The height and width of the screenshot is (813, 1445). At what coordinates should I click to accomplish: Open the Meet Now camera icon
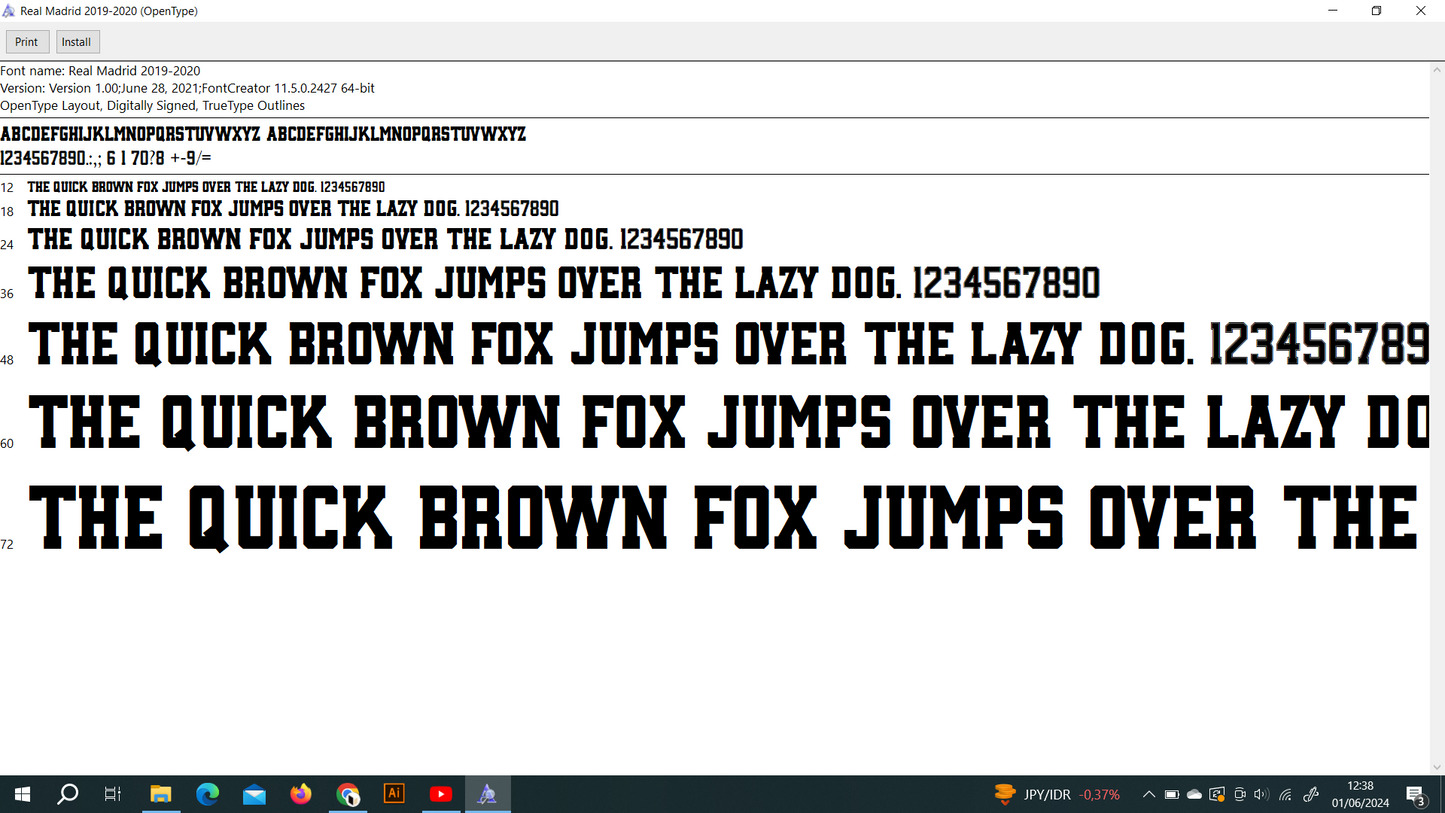pyautogui.click(x=1240, y=795)
